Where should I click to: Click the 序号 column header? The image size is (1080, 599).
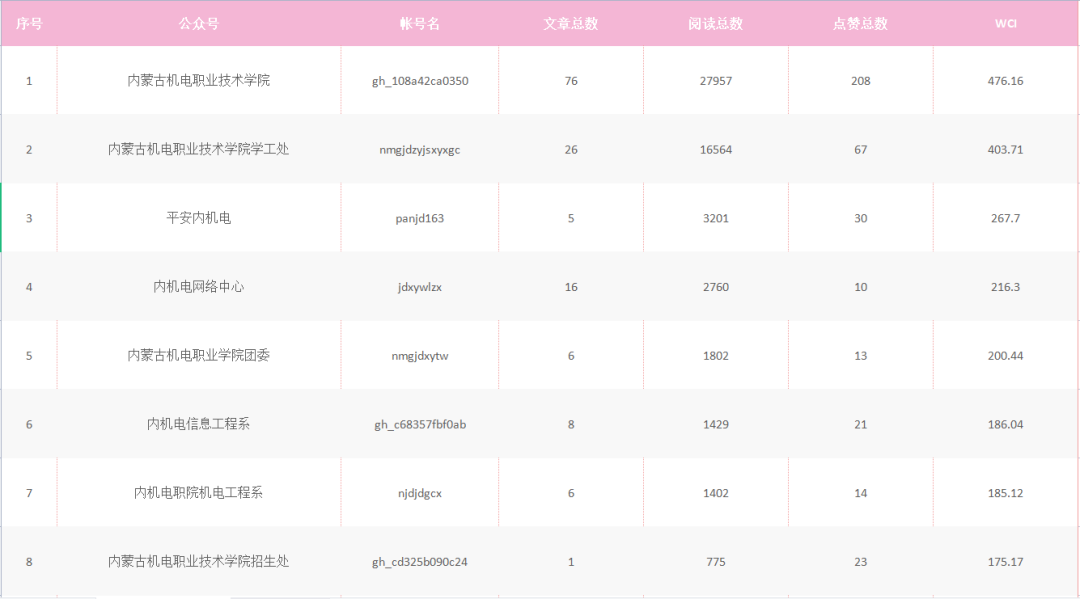click(29, 24)
